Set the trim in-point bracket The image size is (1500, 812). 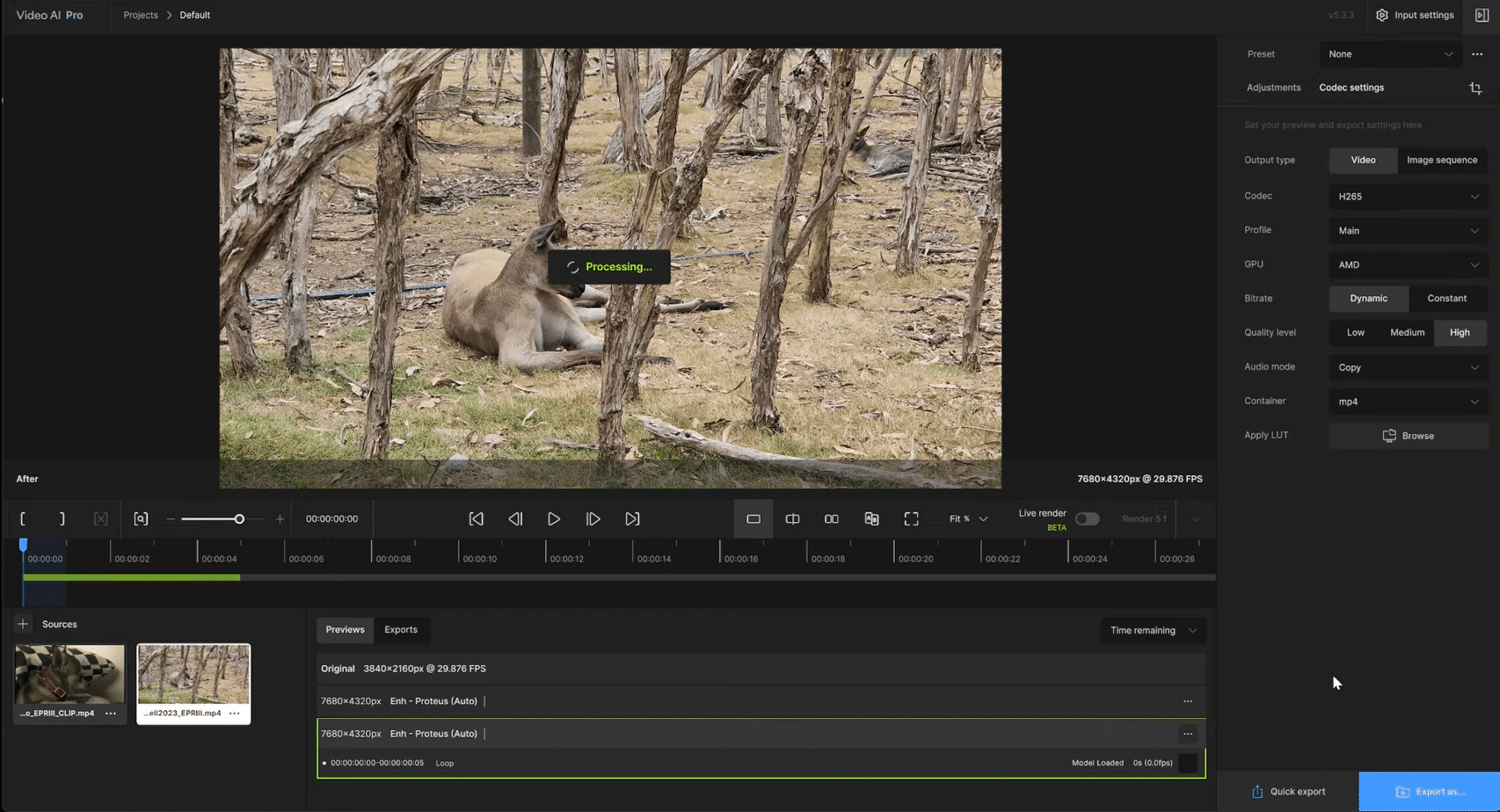[x=23, y=519]
